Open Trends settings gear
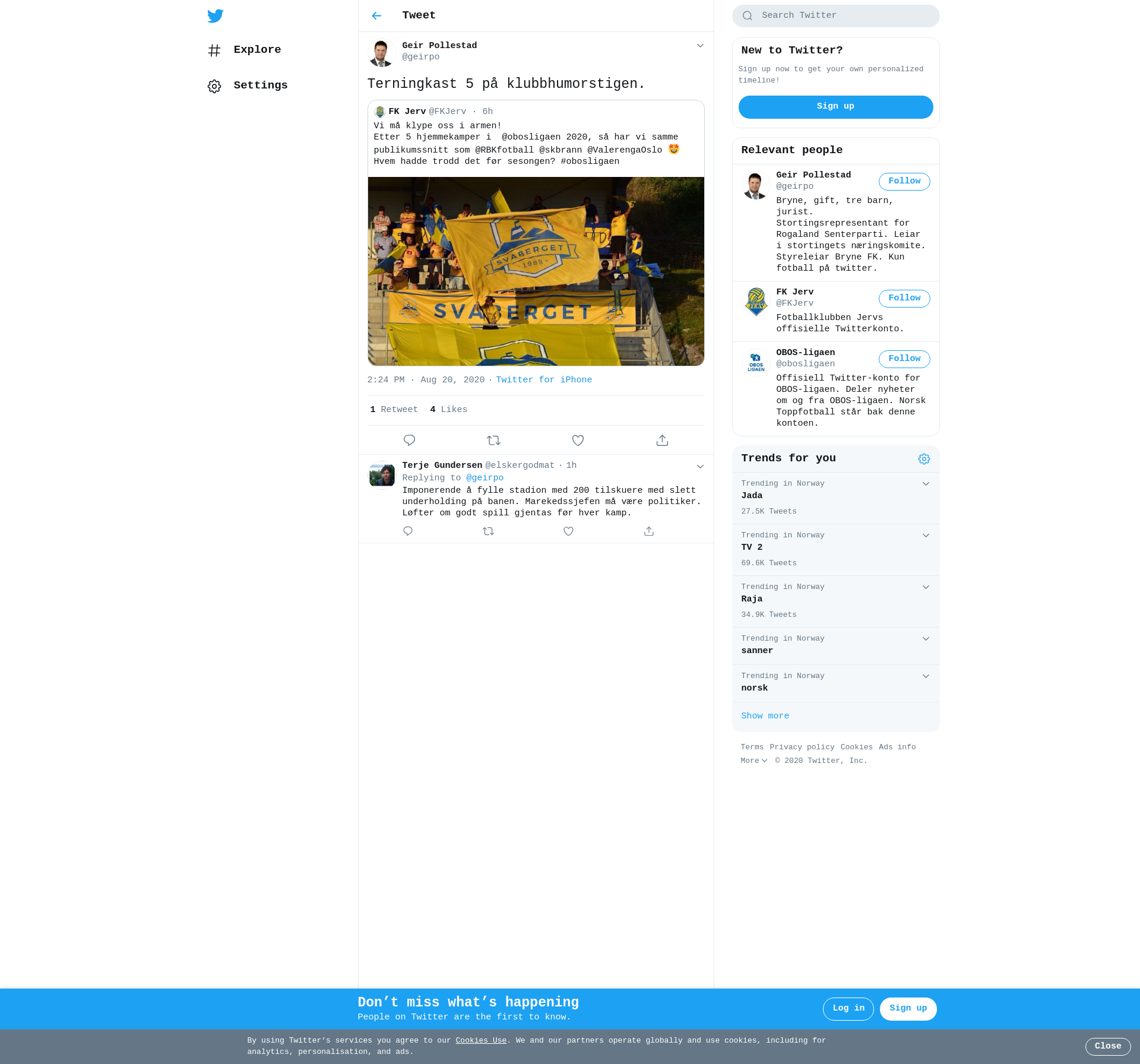The height and width of the screenshot is (1064, 1140). click(924, 459)
